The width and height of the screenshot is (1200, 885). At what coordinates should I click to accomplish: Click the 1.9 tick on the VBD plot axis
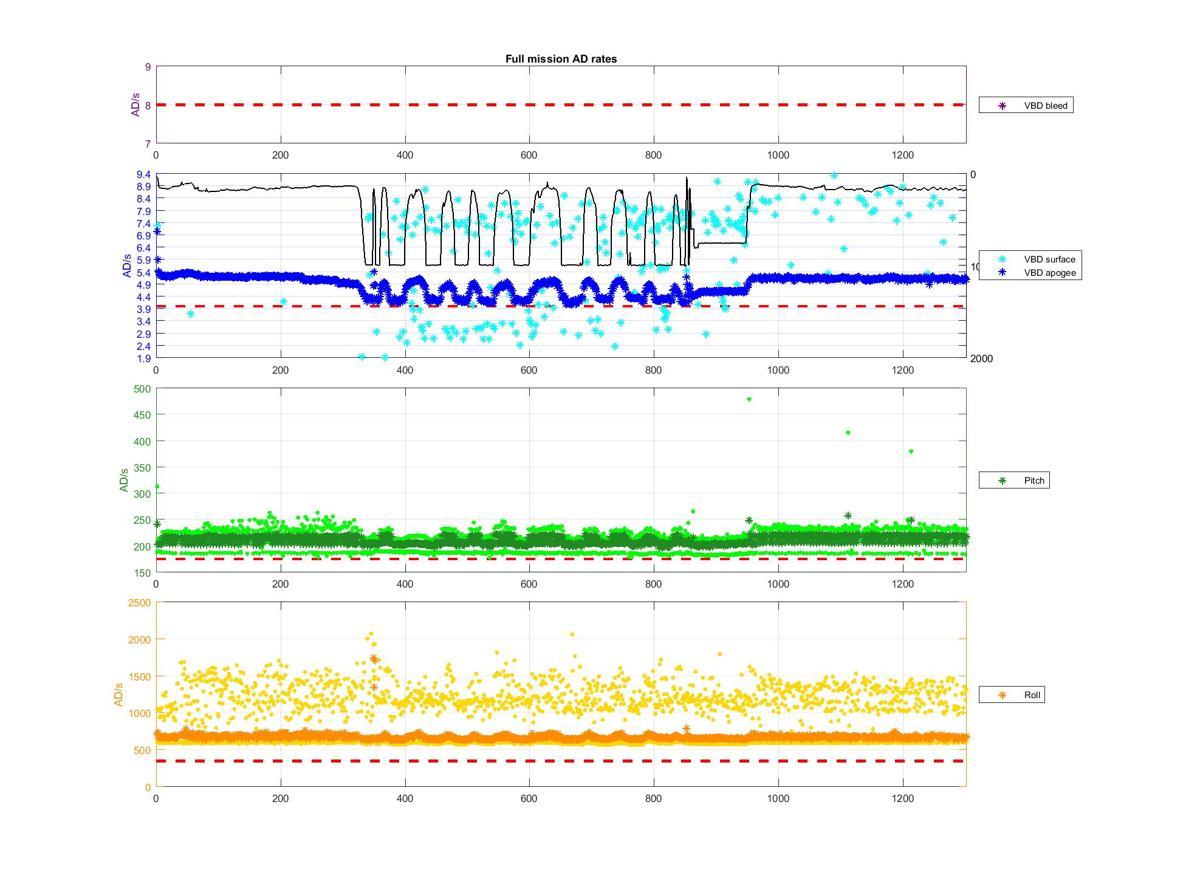144,359
